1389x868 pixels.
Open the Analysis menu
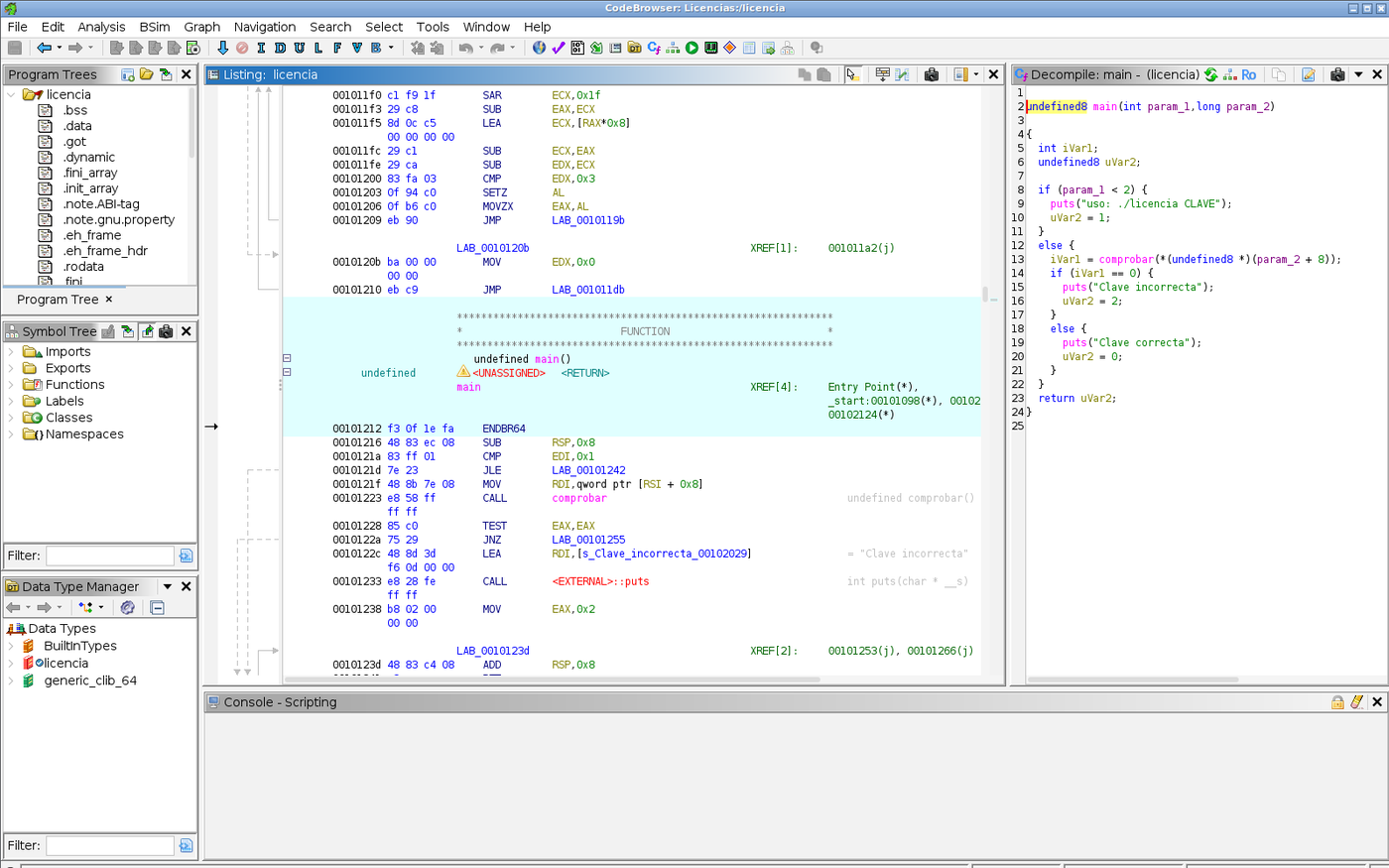[x=101, y=27]
